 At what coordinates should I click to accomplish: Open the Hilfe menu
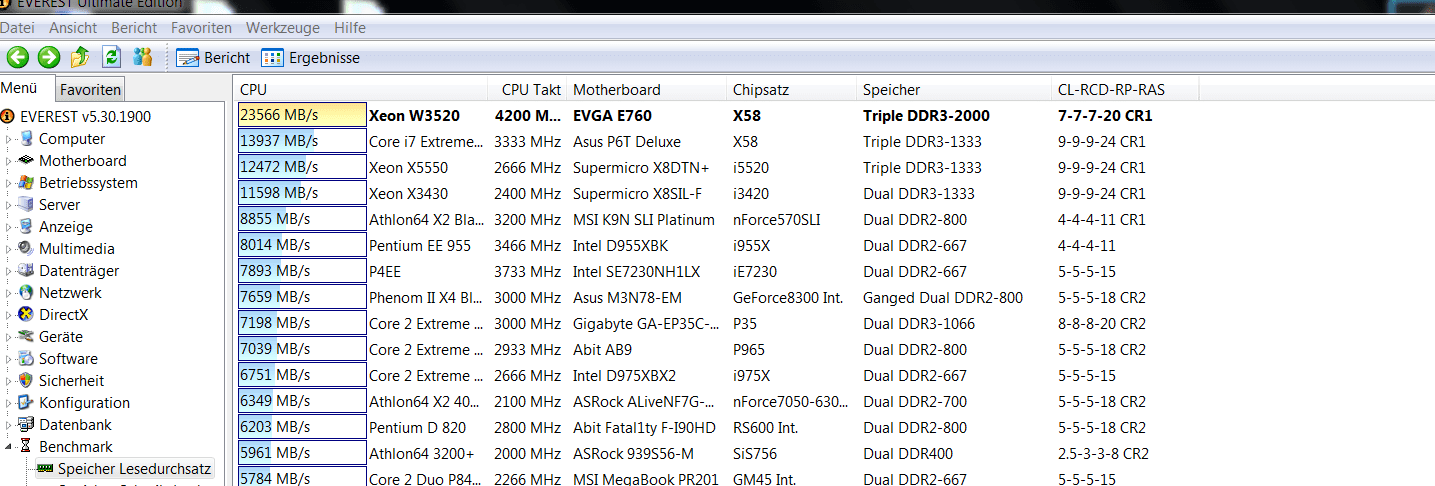click(350, 28)
